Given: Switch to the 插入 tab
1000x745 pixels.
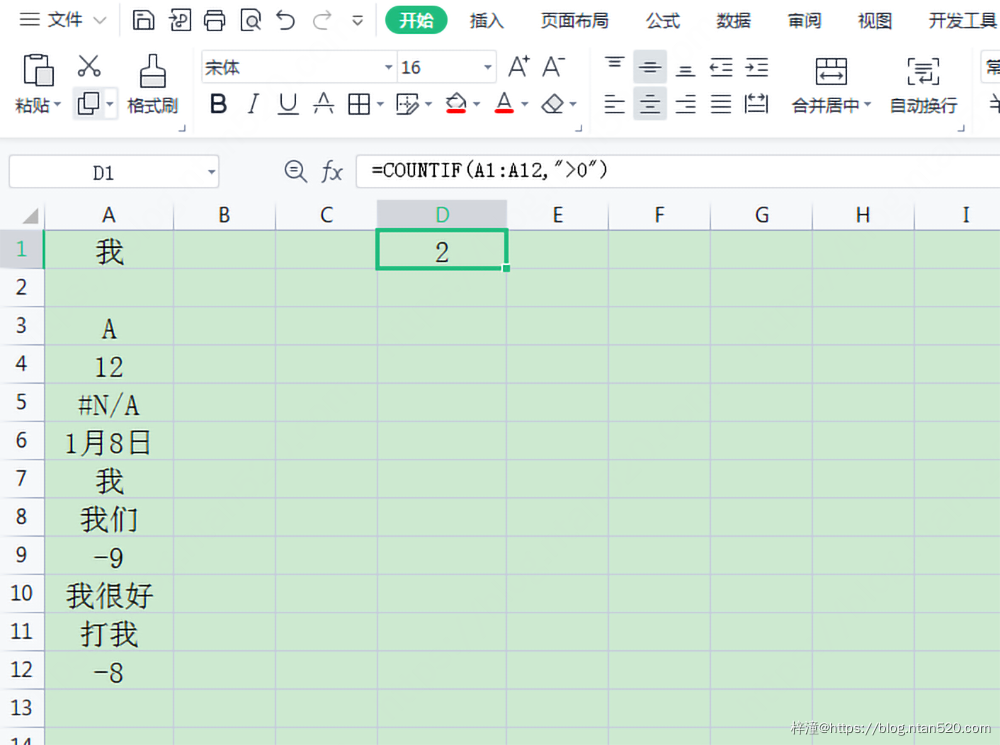Looking at the screenshot, I should 487,20.
